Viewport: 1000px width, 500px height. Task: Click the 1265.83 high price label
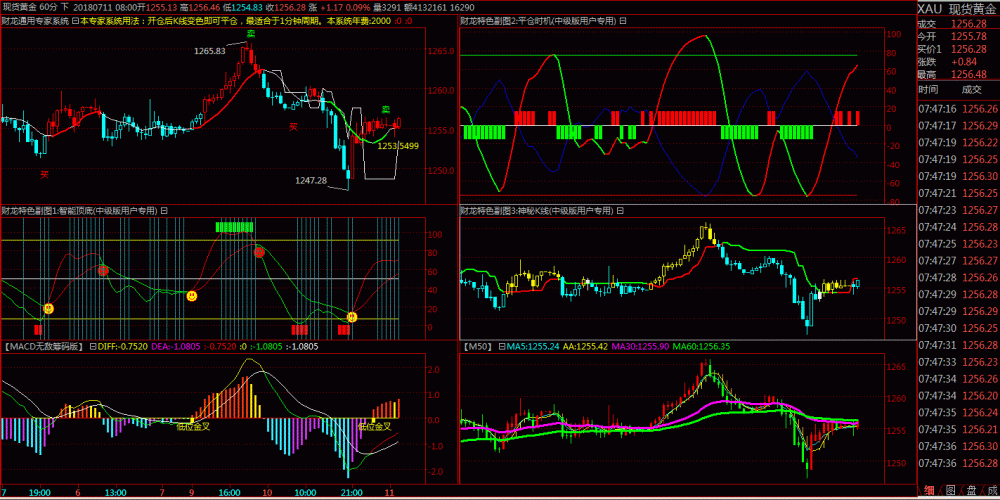210,51
